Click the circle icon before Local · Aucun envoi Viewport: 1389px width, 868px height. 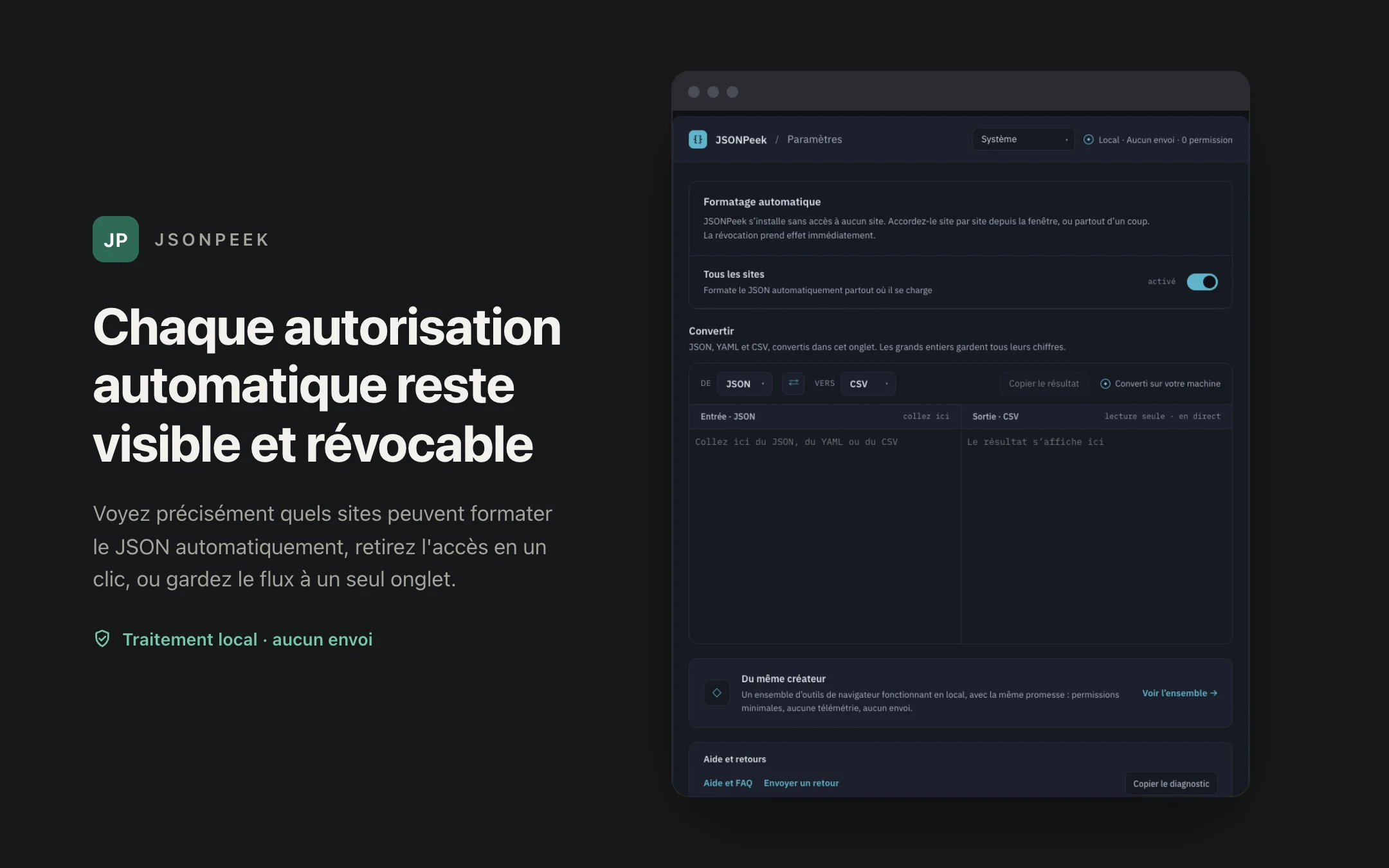pos(1089,140)
